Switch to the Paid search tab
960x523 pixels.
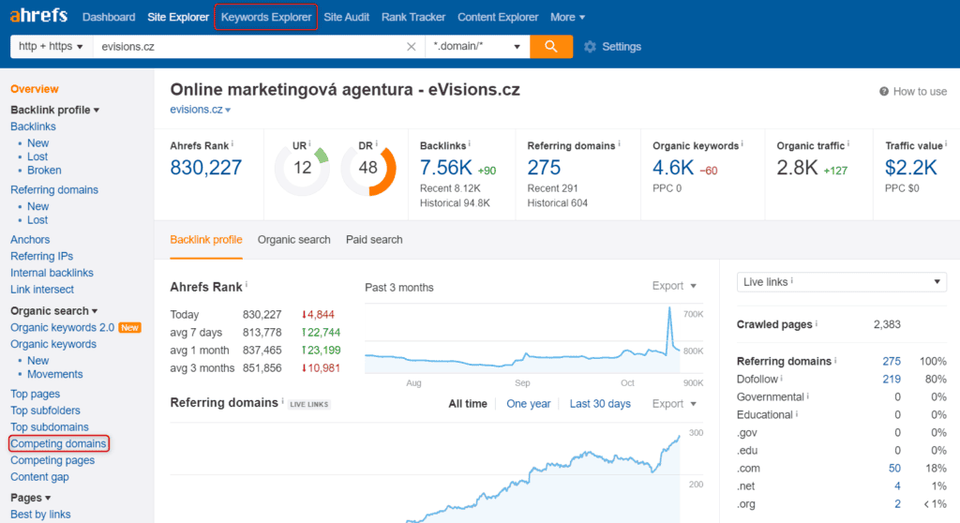(374, 240)
